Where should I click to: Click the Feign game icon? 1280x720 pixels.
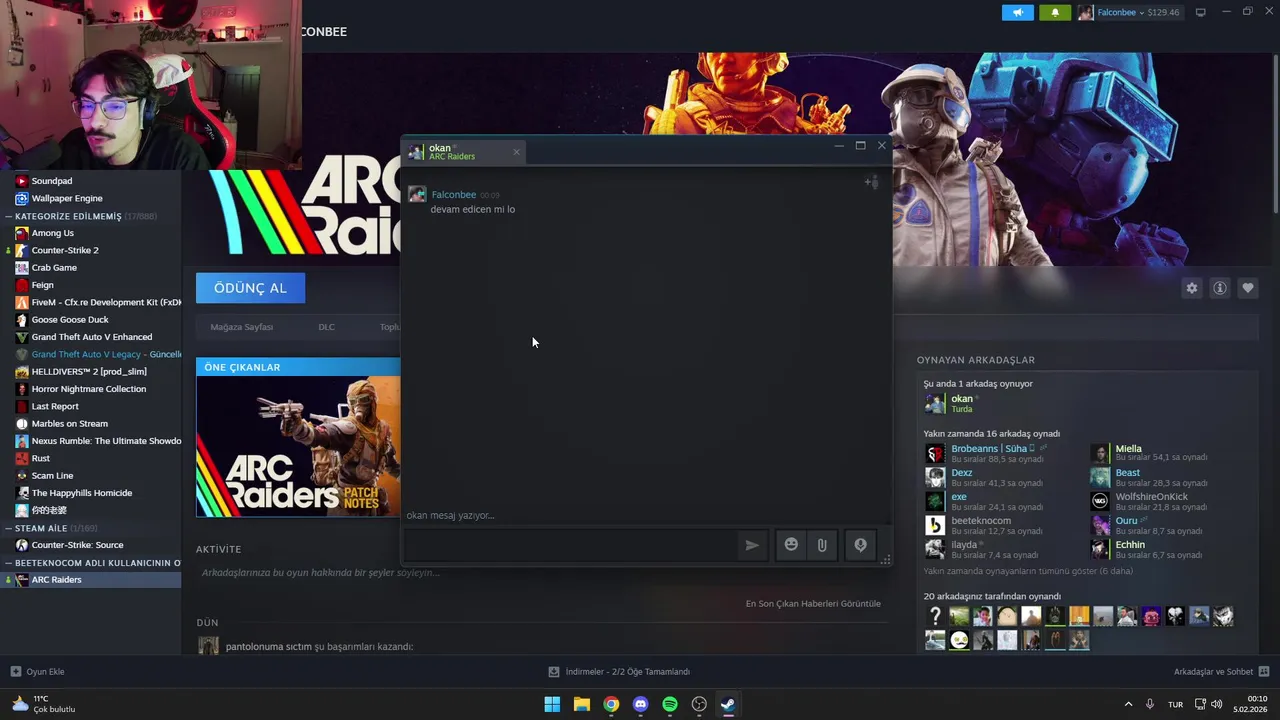[x=21, y=285]
